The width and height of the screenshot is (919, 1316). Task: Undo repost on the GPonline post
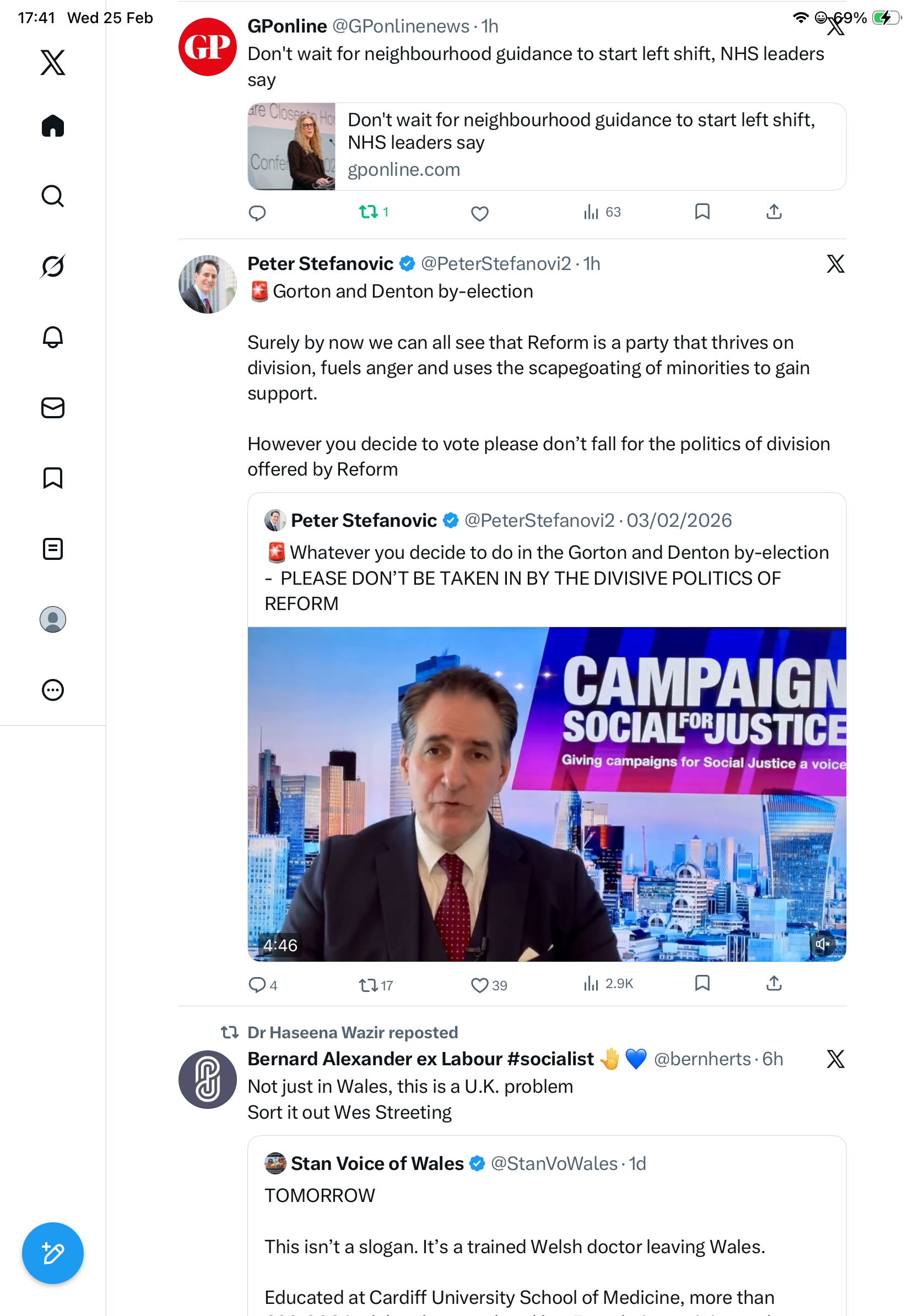(369, 212)
